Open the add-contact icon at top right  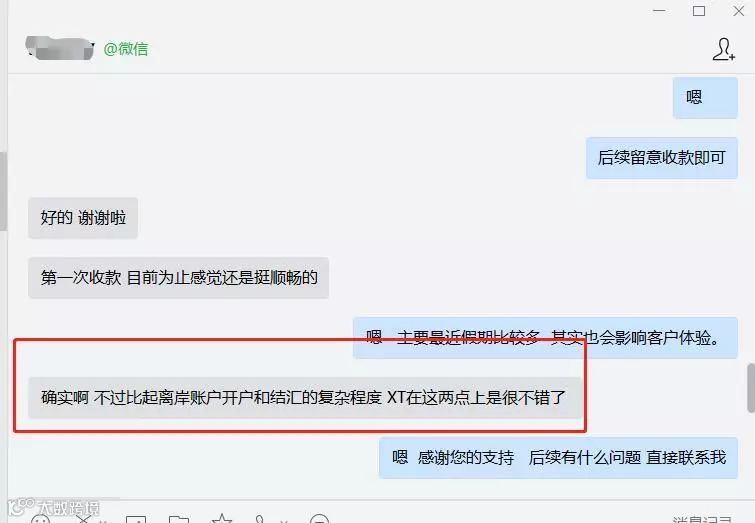(x=724, y=49)
